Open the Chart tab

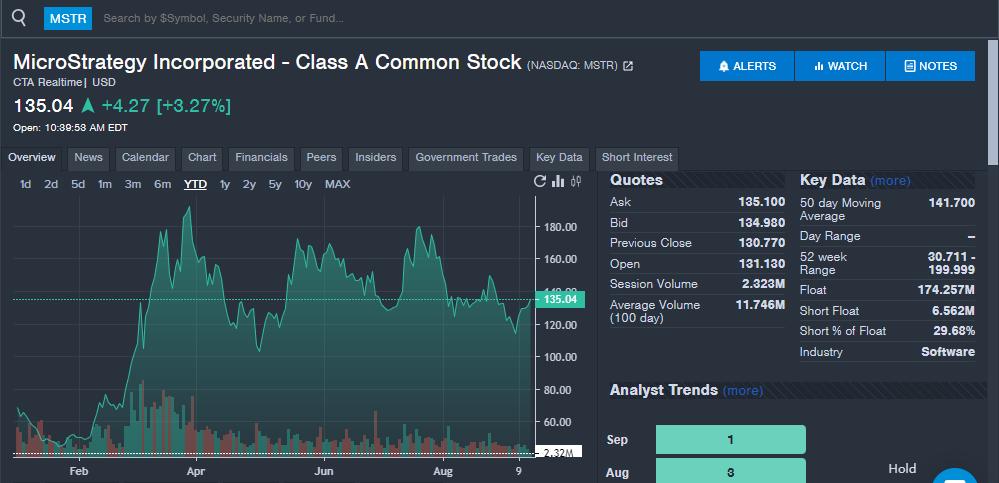[x=202, y=157]
